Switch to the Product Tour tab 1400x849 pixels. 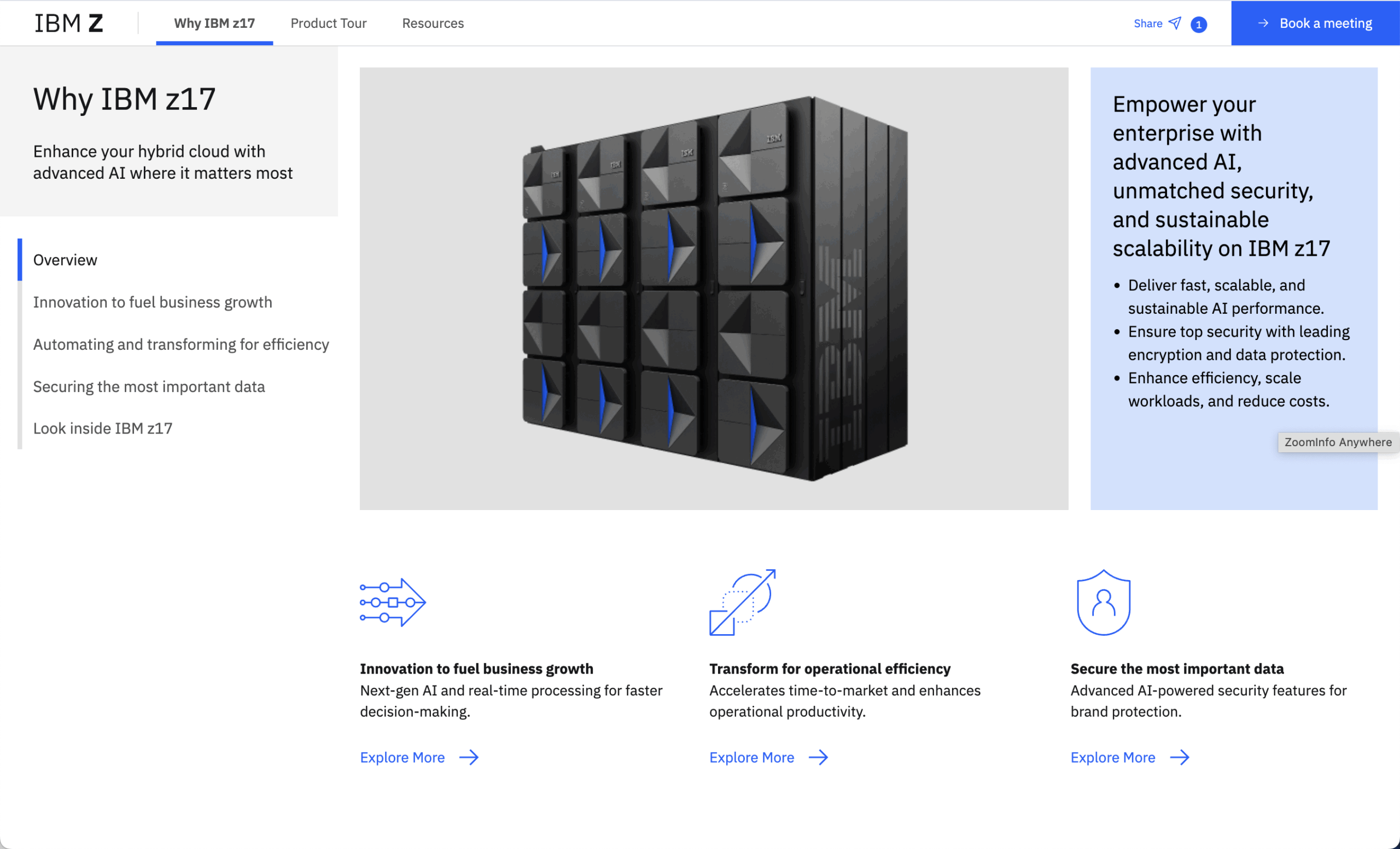pos(329,24)
